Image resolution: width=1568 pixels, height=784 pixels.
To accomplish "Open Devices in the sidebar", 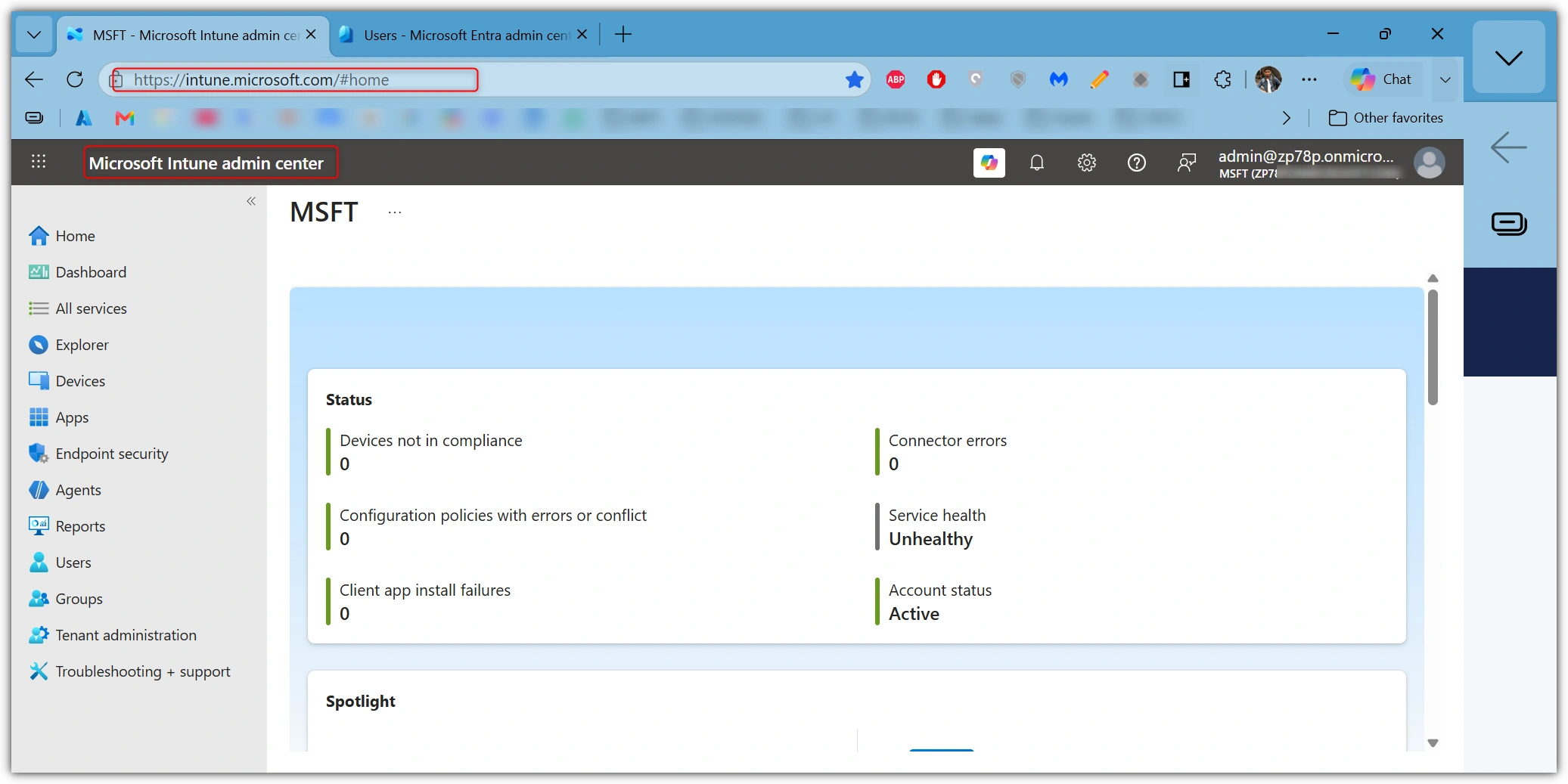I will [x=67, y=381].
